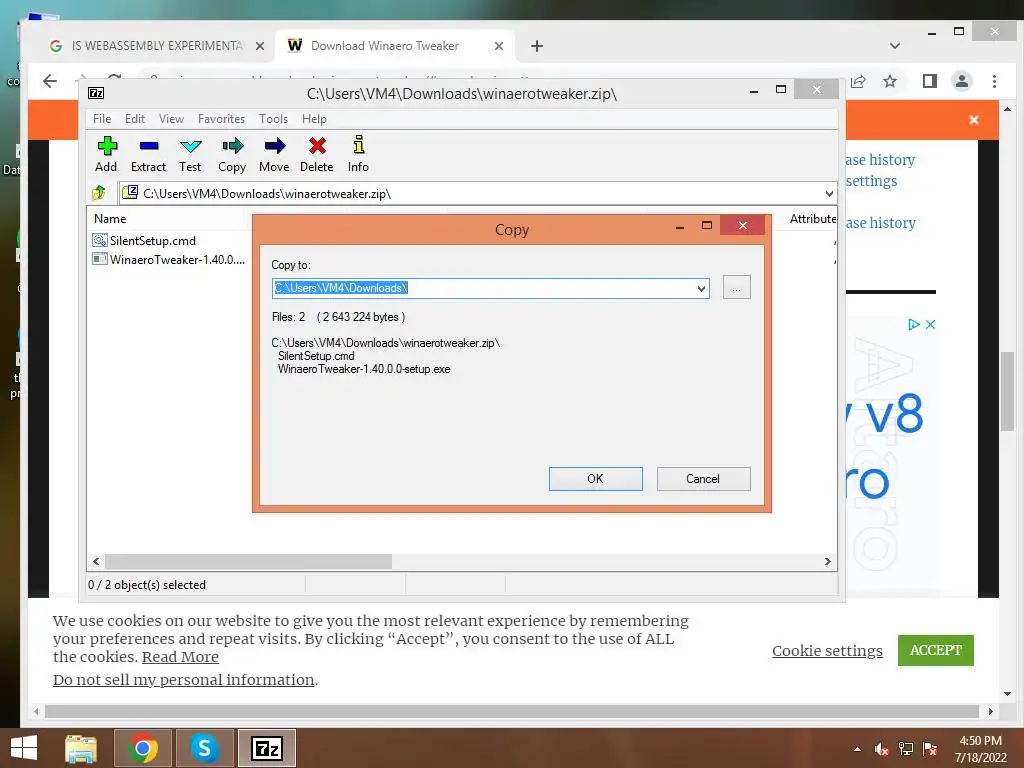Click Do not sell my personal information
This screenshot has height=768, width=1024.
184,680
